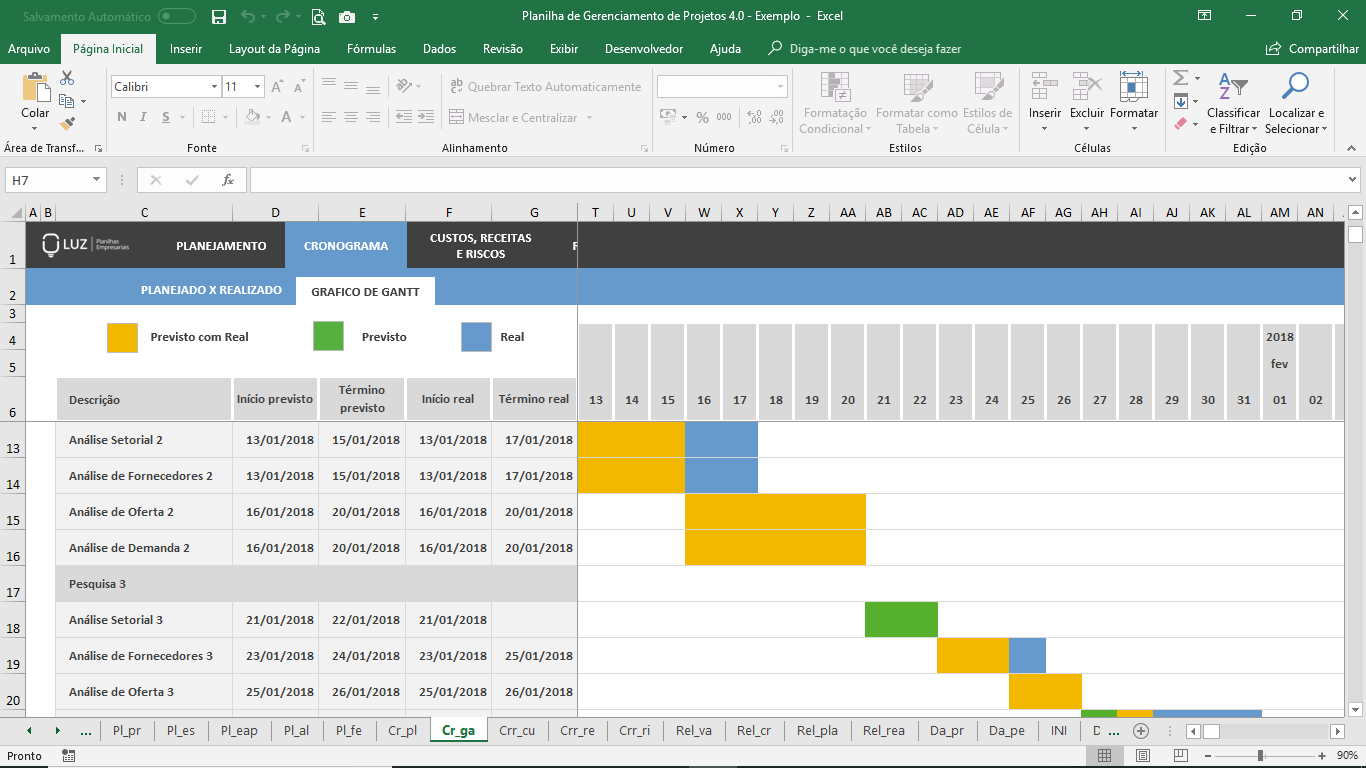Go to CUSTOS, RECEITAS E RISCOS section

(x=480, y=246)
